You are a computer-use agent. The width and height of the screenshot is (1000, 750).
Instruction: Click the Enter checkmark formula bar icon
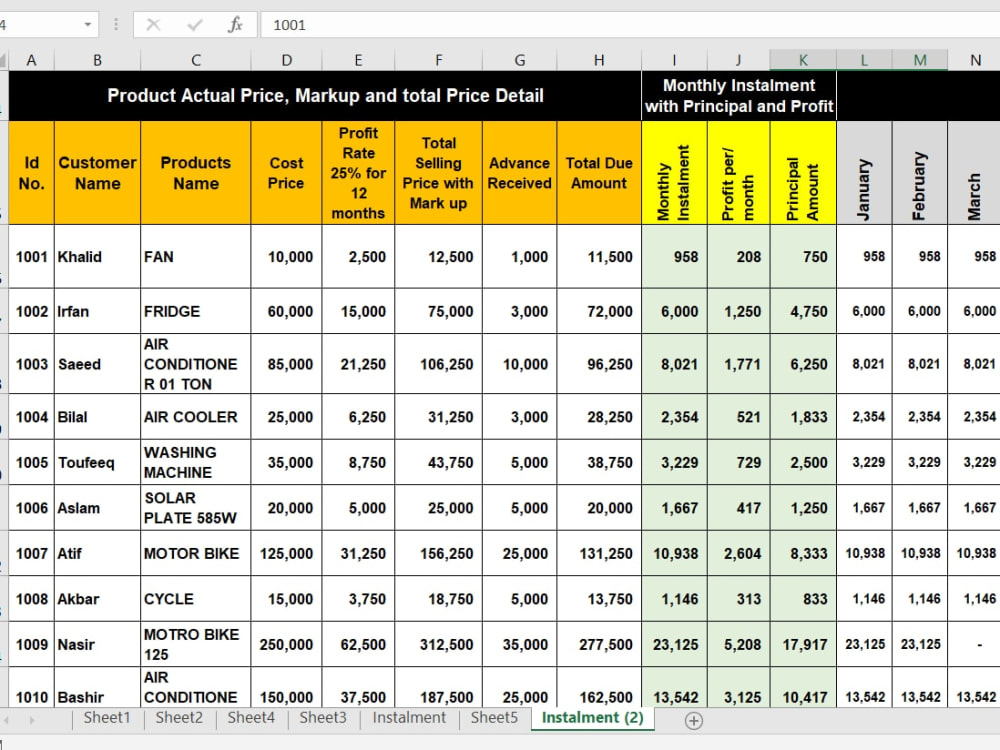coord(195,25)
